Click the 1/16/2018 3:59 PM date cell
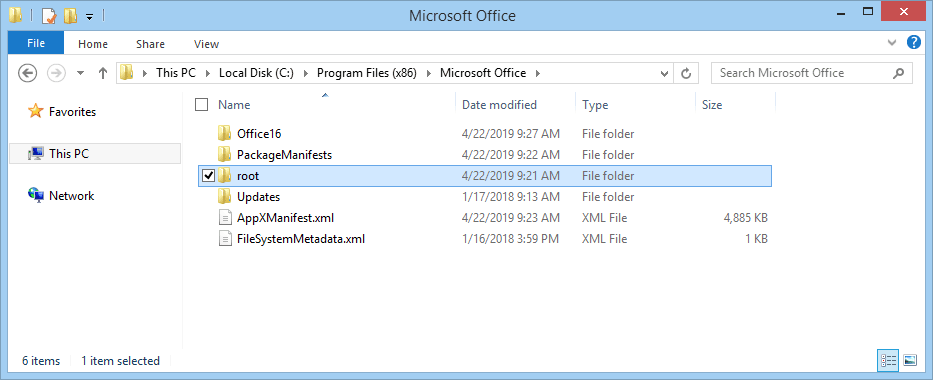 pos(510,239)
